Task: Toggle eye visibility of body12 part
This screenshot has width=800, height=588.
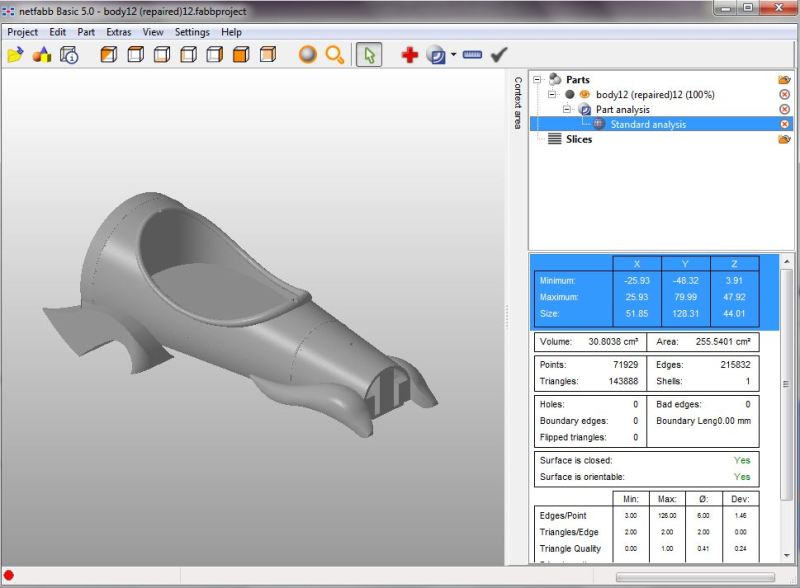Action: click(x=585, y=94)
